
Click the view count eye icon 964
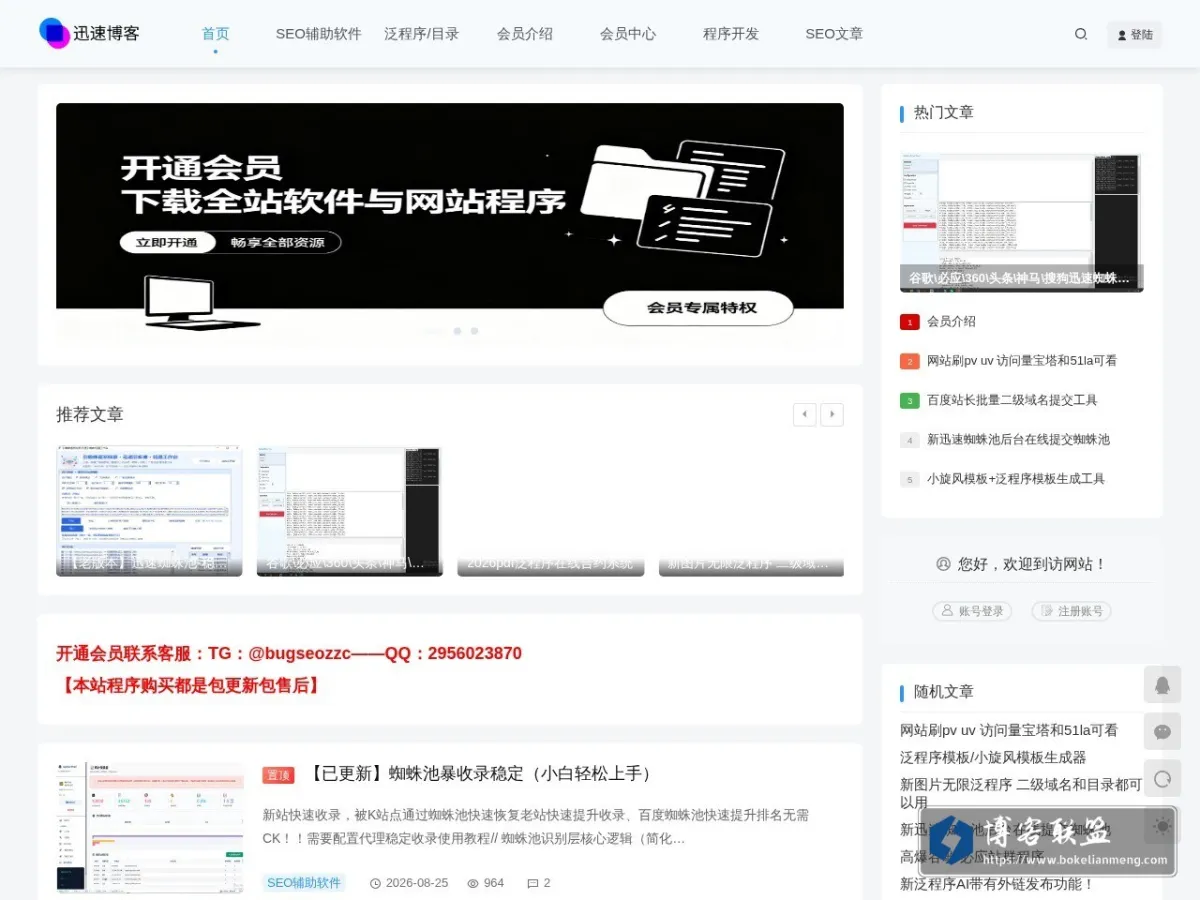point(473,883)
